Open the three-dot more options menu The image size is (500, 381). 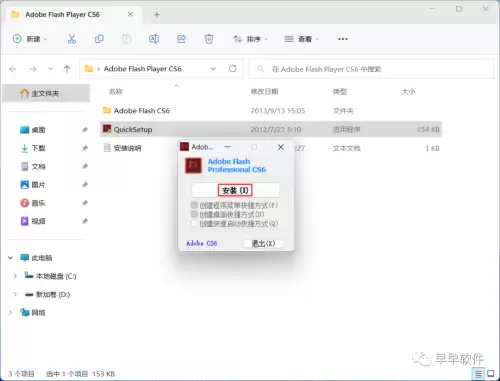click(x=343, y=39)
